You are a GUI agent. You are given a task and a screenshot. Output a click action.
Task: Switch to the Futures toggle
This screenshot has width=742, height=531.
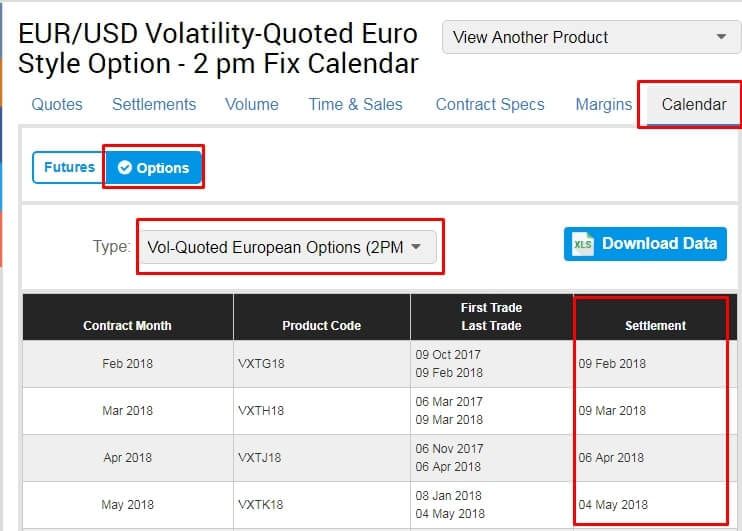pyautogui.click(x=69, y=167)
